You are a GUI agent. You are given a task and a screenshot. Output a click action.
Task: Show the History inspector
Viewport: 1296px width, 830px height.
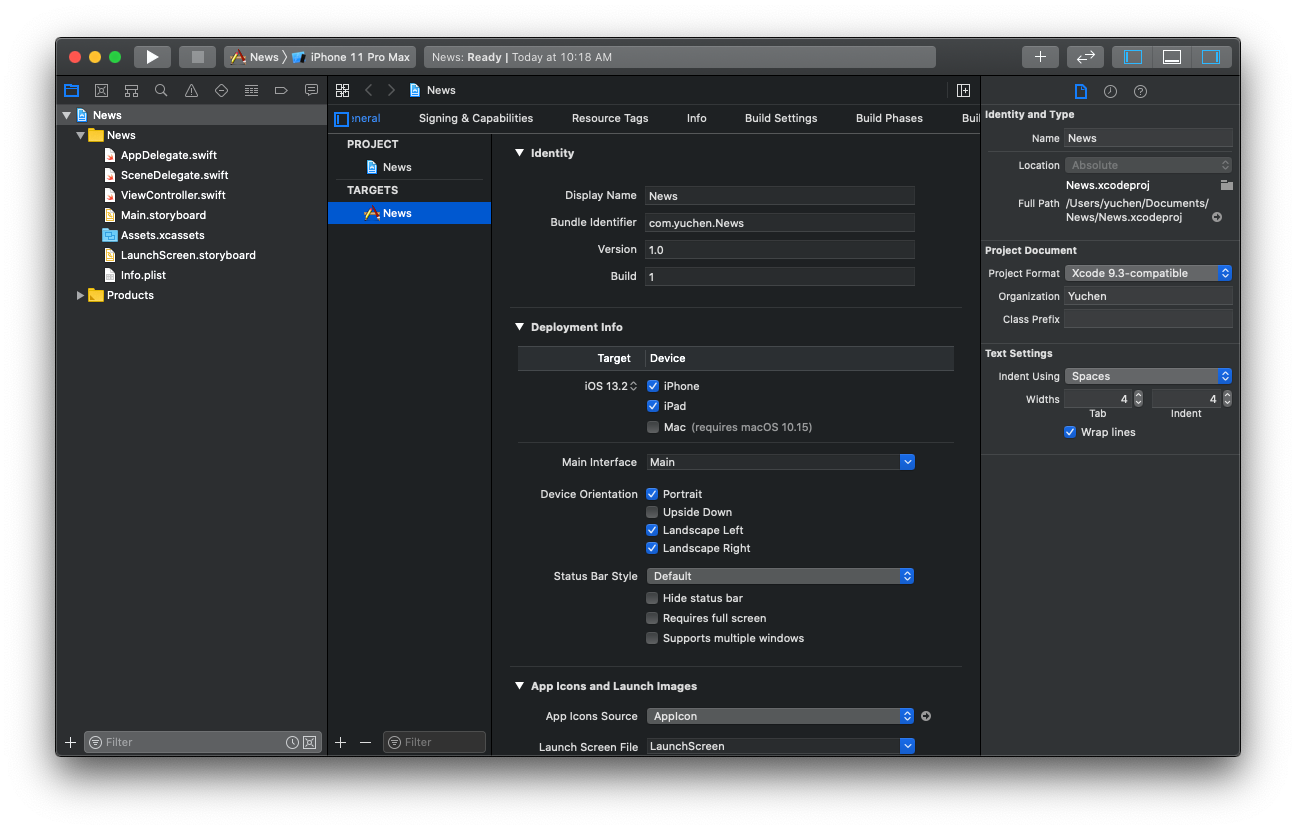(x=1110, y=91)
